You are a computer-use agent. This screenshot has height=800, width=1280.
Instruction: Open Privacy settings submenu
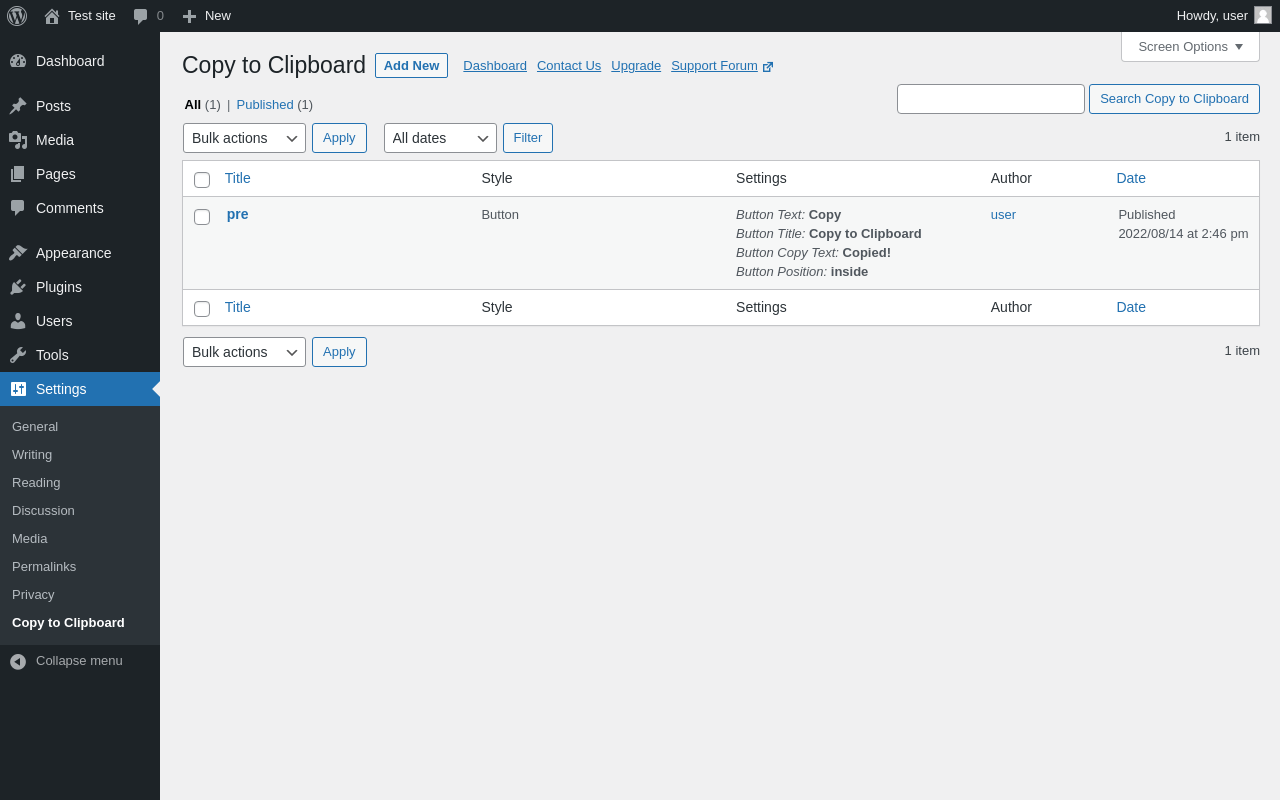pos(33,595)
